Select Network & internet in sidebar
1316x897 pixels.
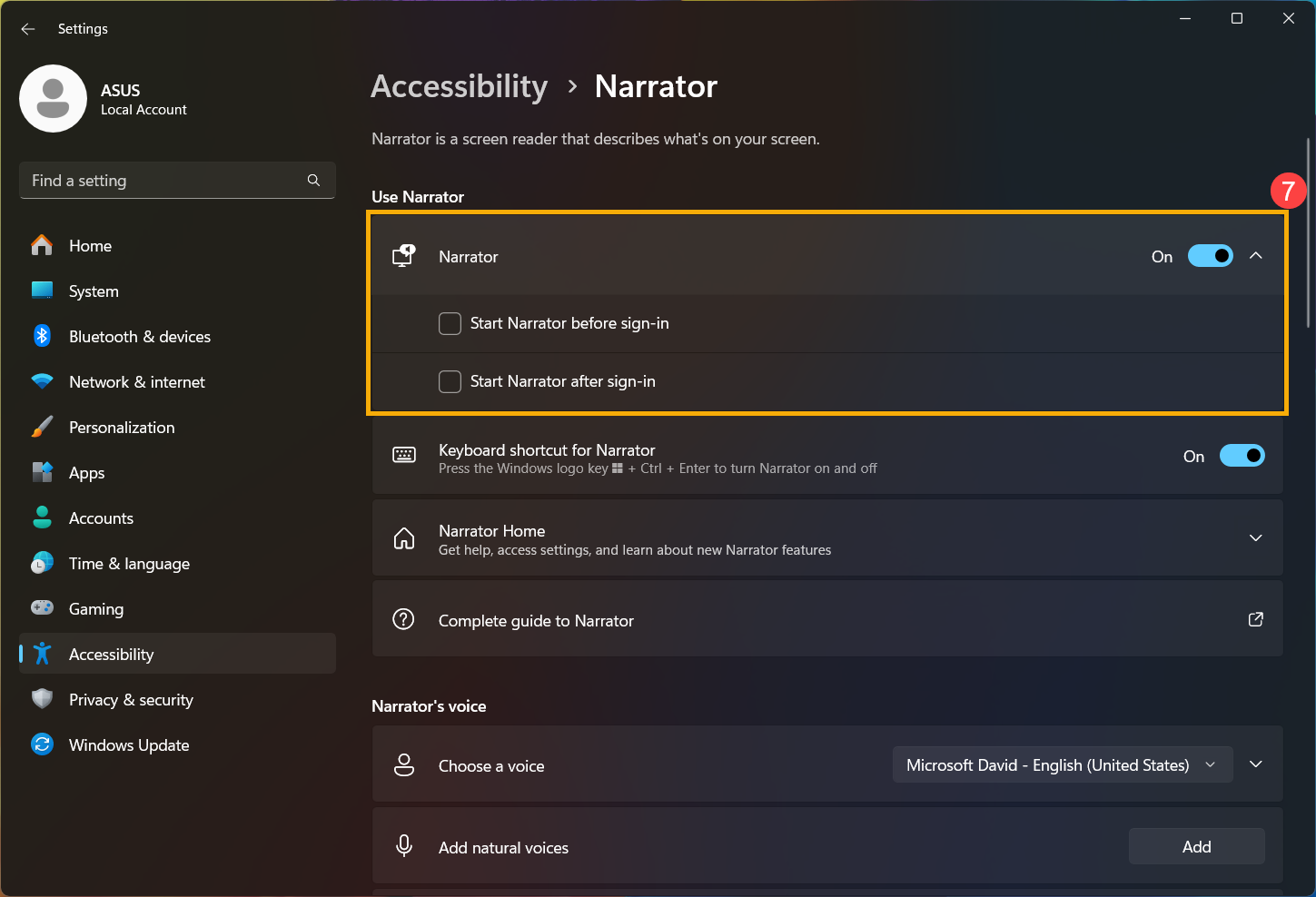pyautogui.click(x=177, y=381)
